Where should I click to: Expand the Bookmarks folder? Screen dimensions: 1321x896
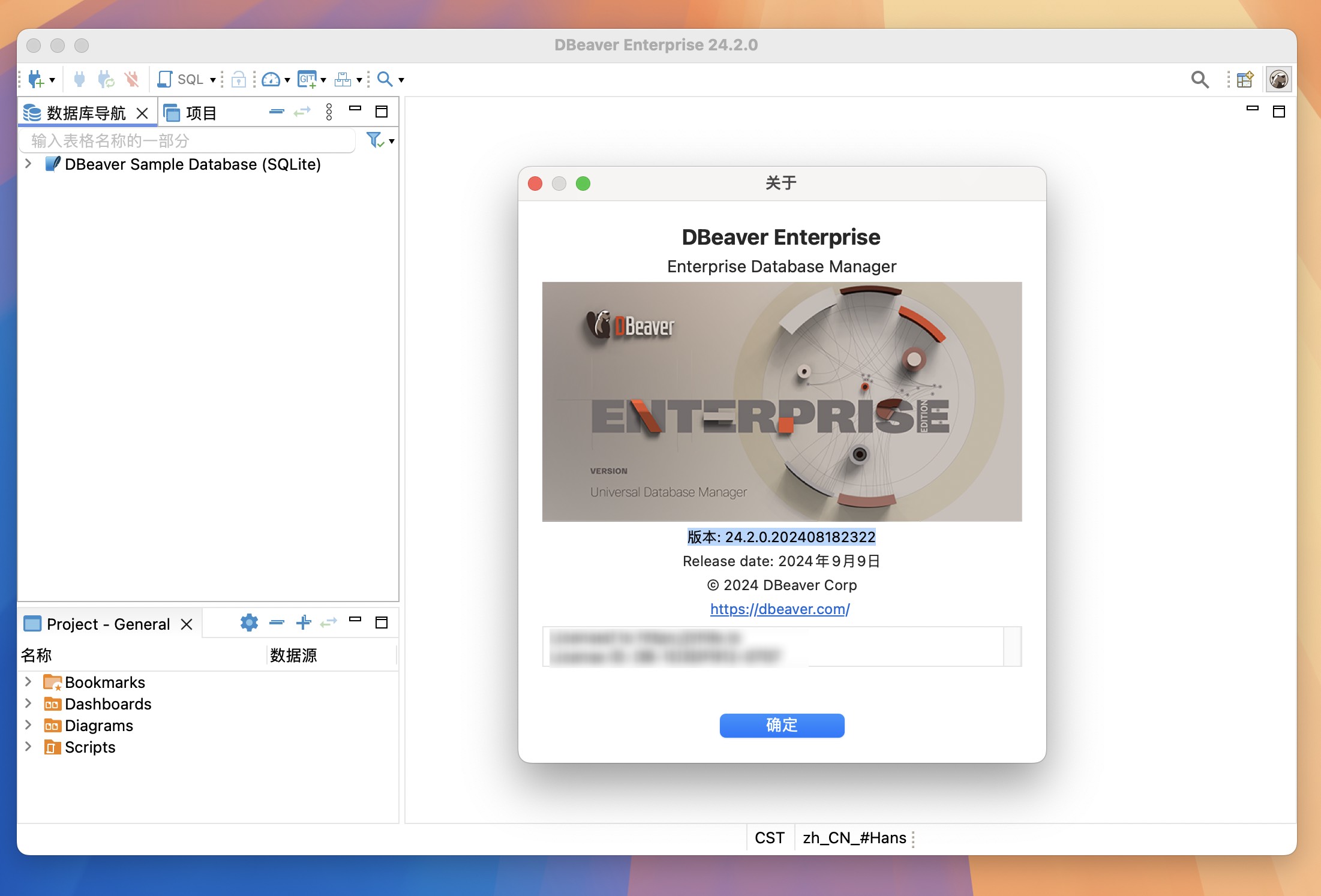[28, 682]
